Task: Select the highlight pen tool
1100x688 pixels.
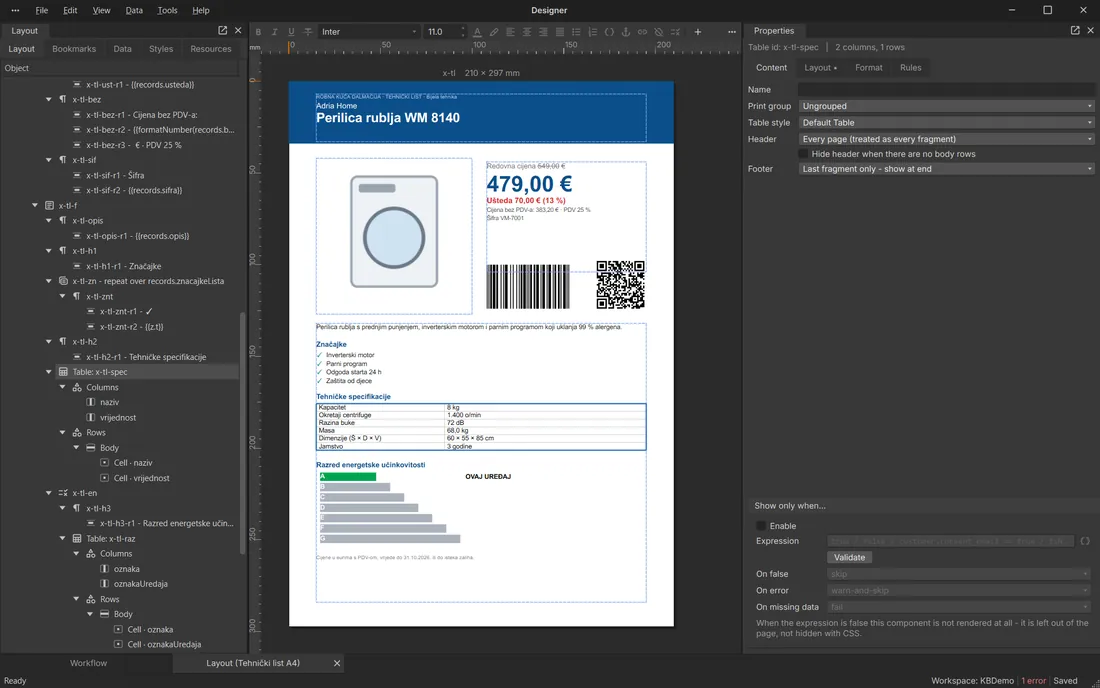Action: click(x=494, y=32)
